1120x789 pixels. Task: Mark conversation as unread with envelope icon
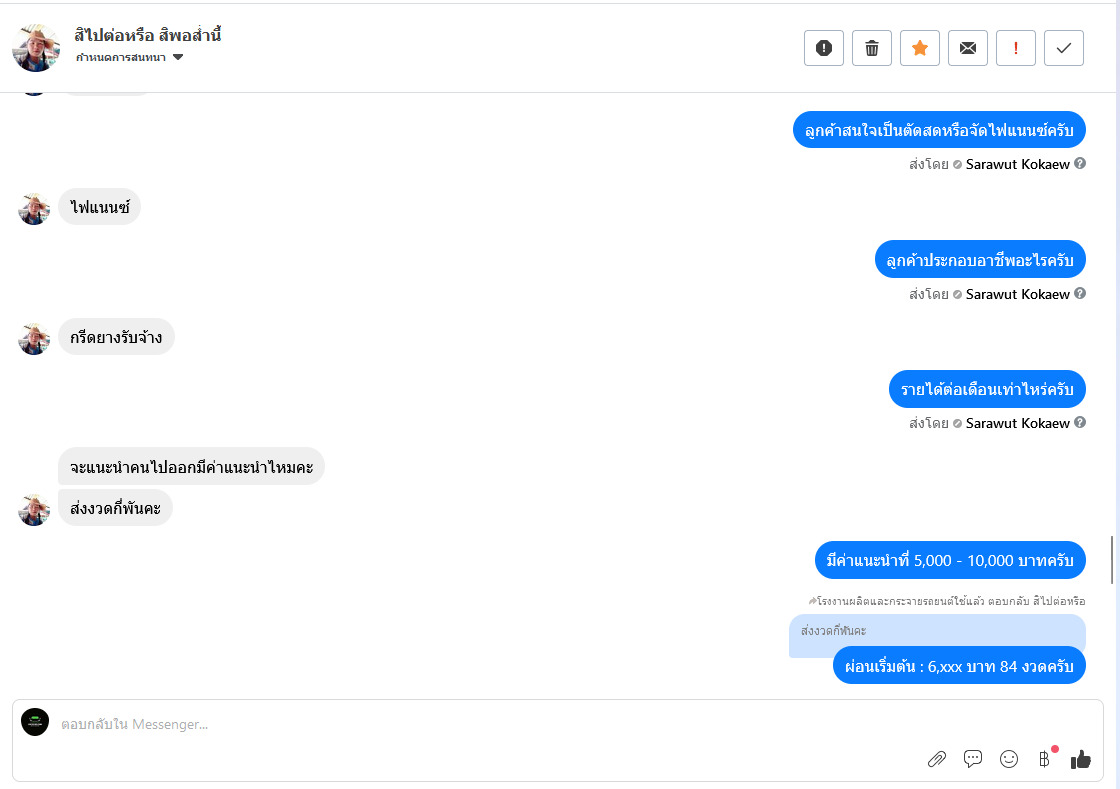968,48
